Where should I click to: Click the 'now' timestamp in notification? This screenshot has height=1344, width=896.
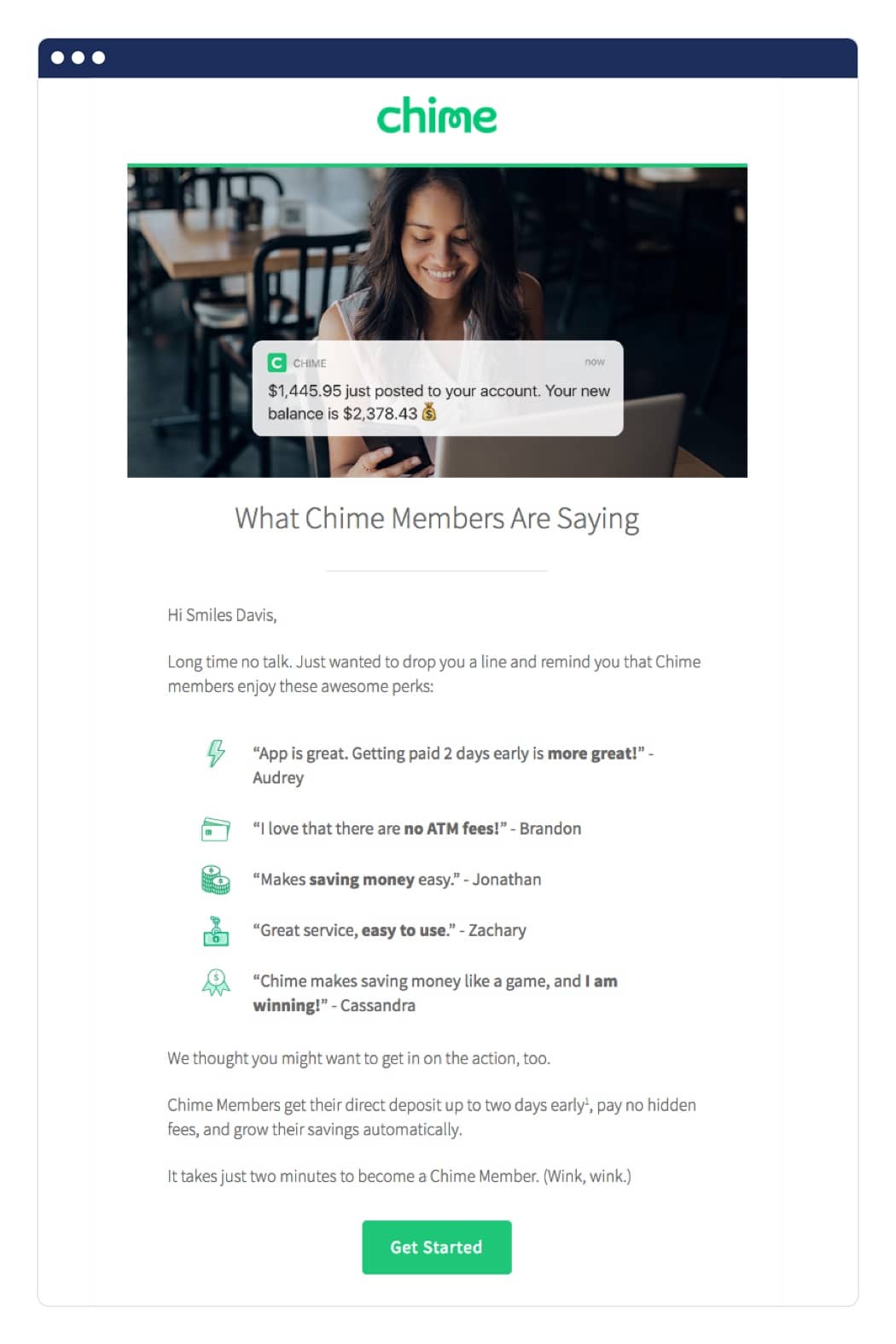[595, 362]
